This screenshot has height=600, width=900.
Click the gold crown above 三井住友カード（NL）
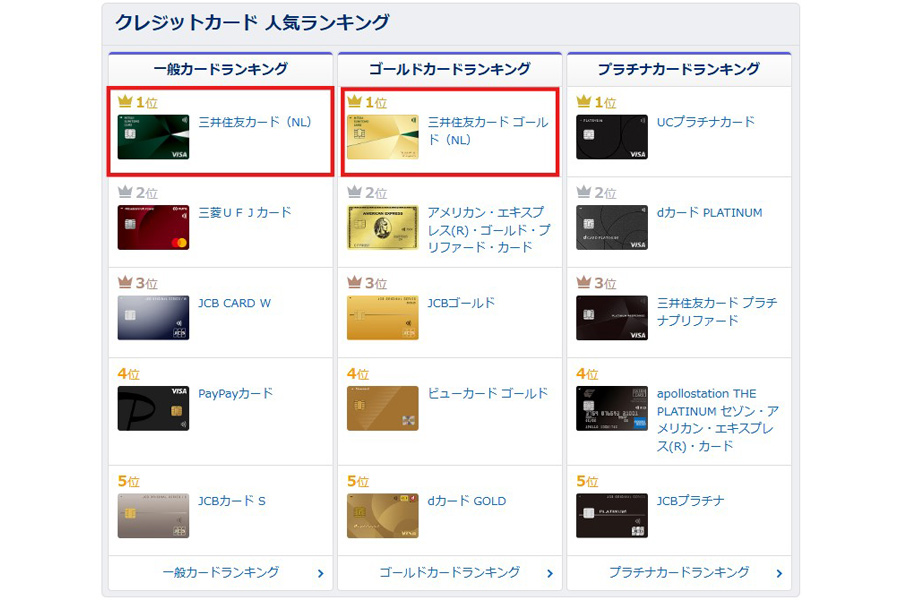coord(125,102)
